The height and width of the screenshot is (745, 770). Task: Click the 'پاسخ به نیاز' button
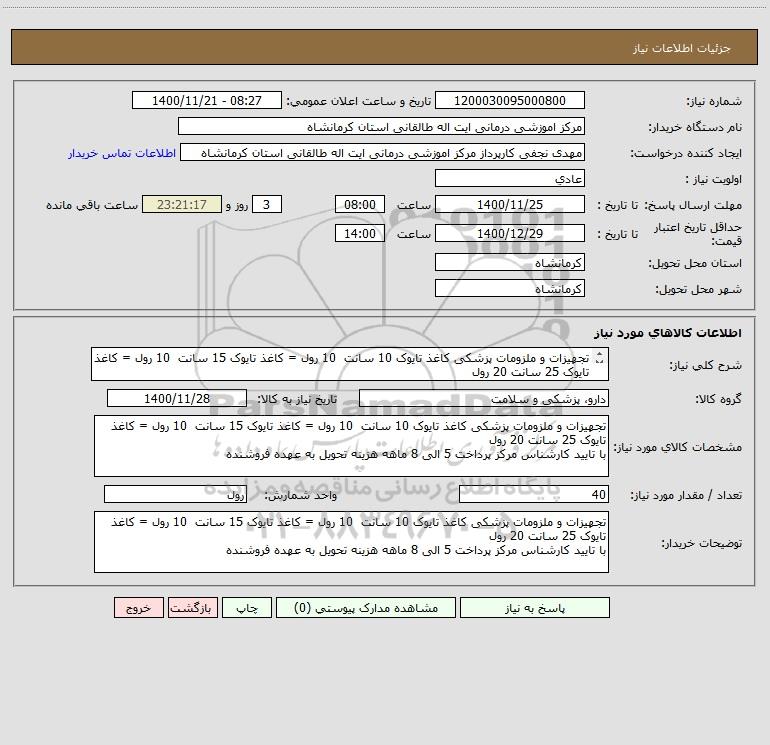click(535, 607)
